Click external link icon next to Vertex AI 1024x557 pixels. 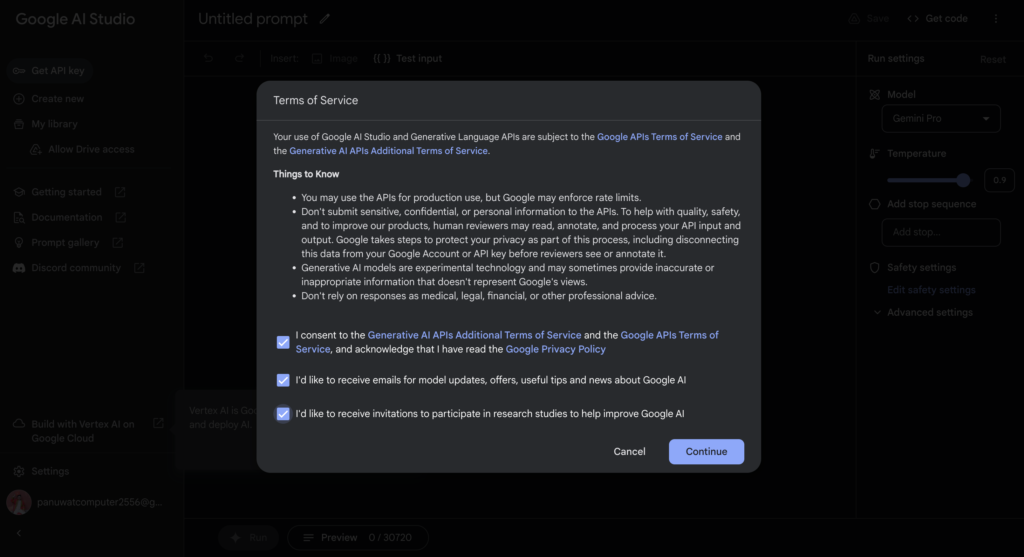click(x=158, y=424)
